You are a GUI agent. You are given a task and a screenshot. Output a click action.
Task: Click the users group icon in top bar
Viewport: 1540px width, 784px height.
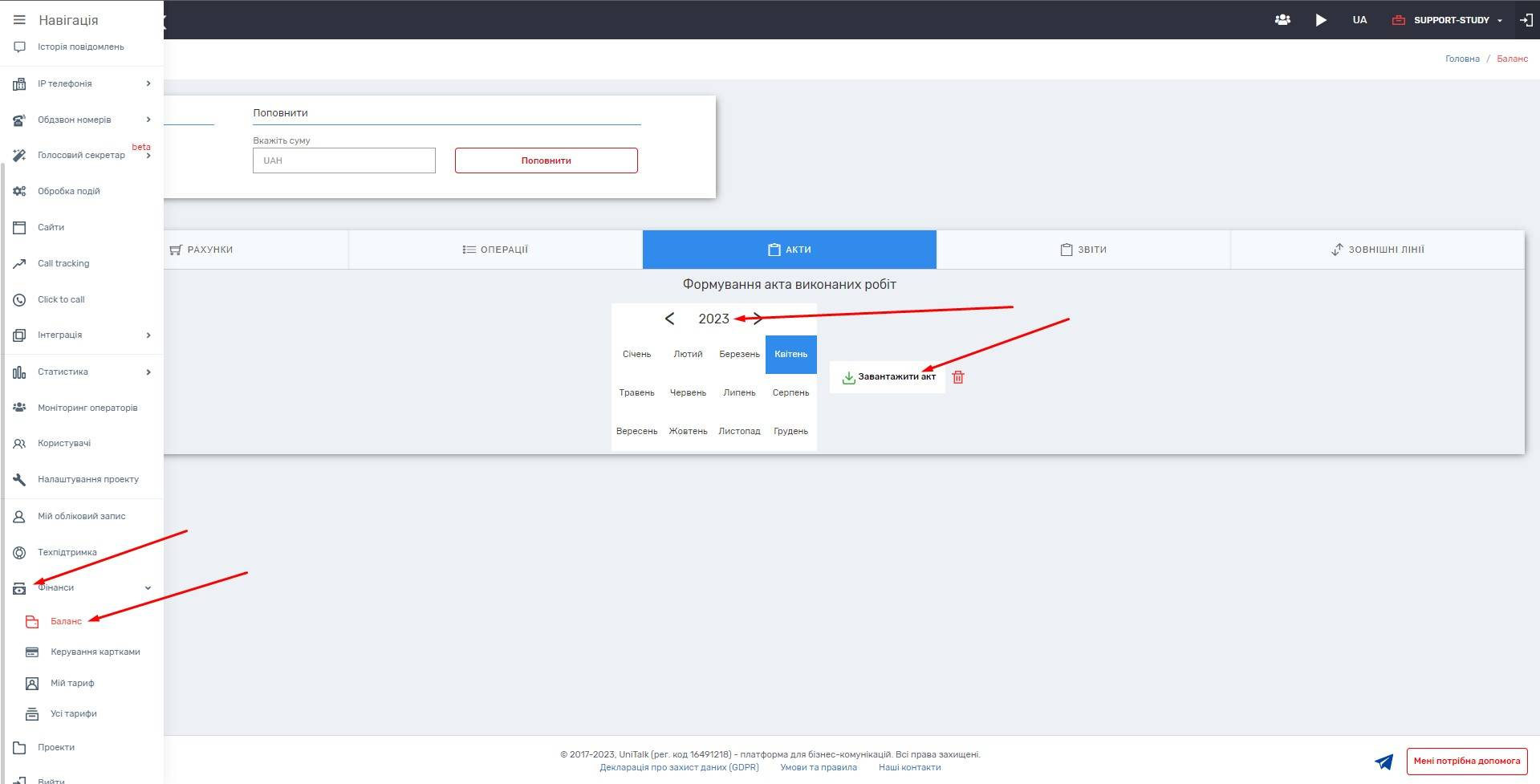point(1282,20)
